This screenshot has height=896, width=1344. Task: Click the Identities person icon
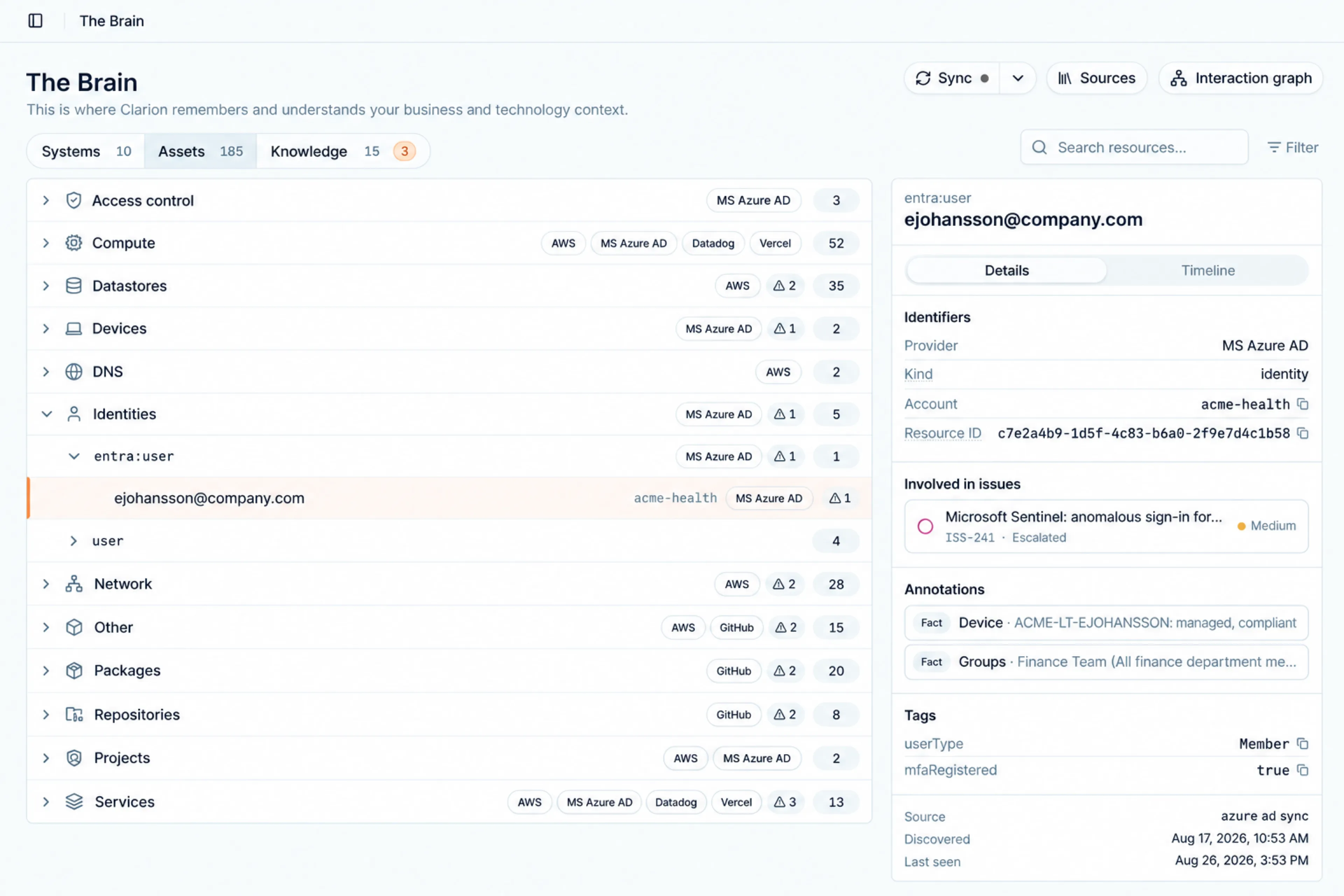[74, 414]
